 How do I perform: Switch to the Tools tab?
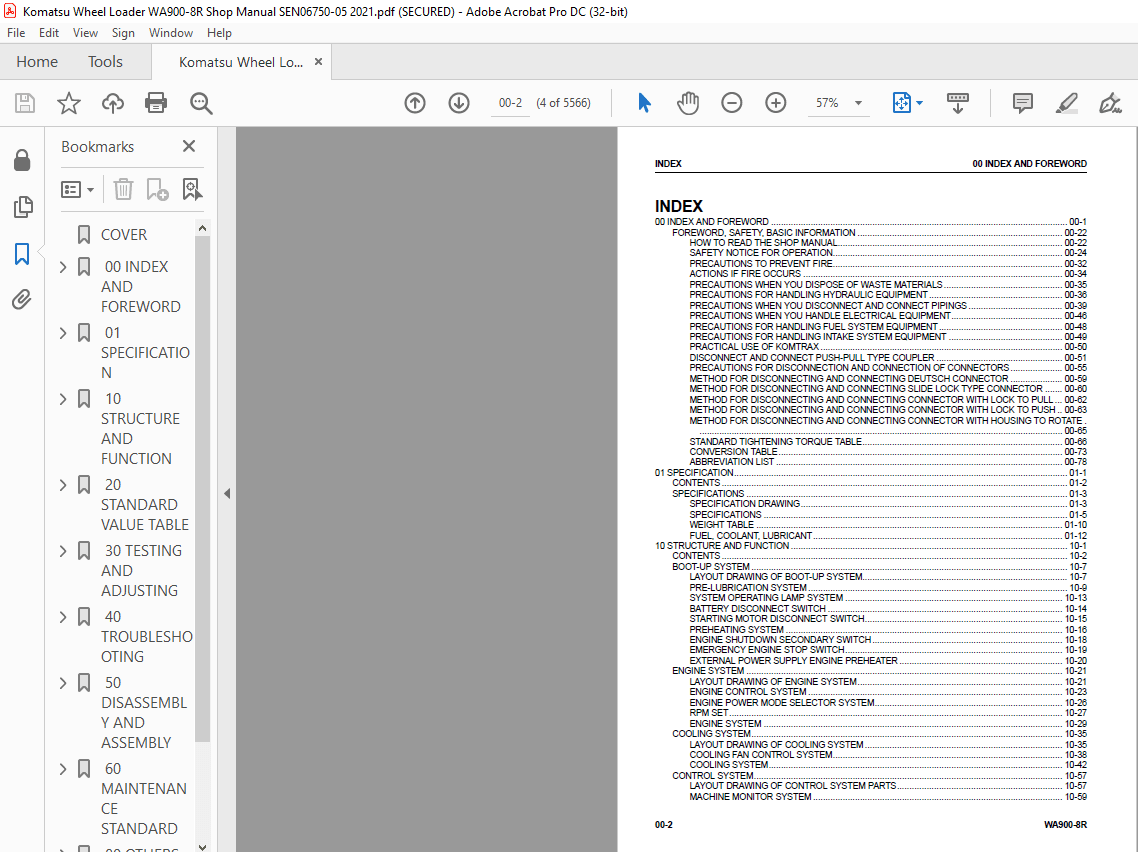(105, 62)
